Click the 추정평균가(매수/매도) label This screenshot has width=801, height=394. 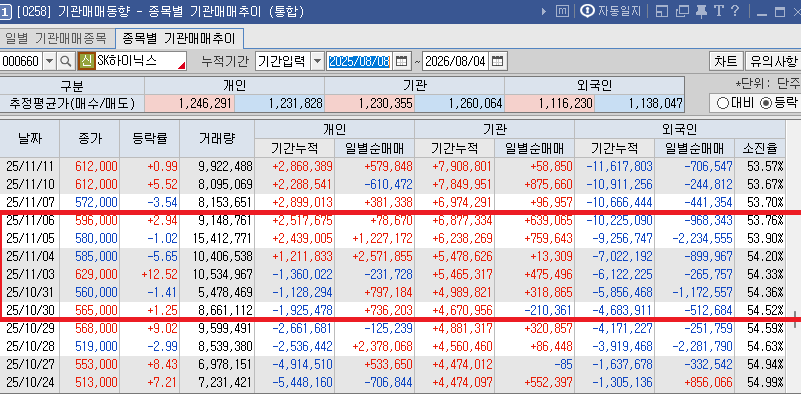[x=72, y=104]
